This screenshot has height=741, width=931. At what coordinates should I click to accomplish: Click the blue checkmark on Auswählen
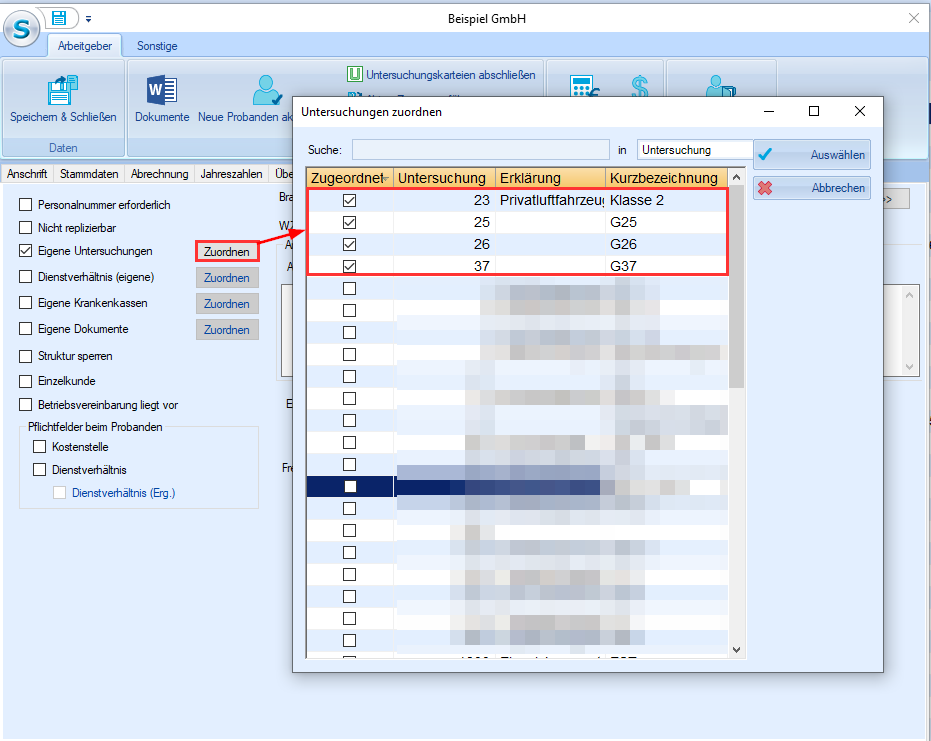coord(765,154)
